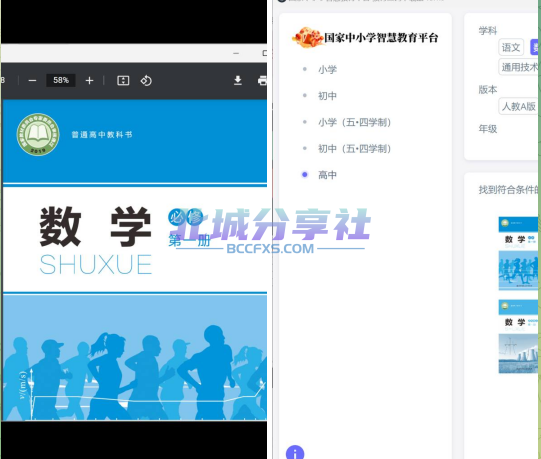This screenshot has height=459, width=541.
Task: Click the 58% zoom level field
Action: [61, 80]
